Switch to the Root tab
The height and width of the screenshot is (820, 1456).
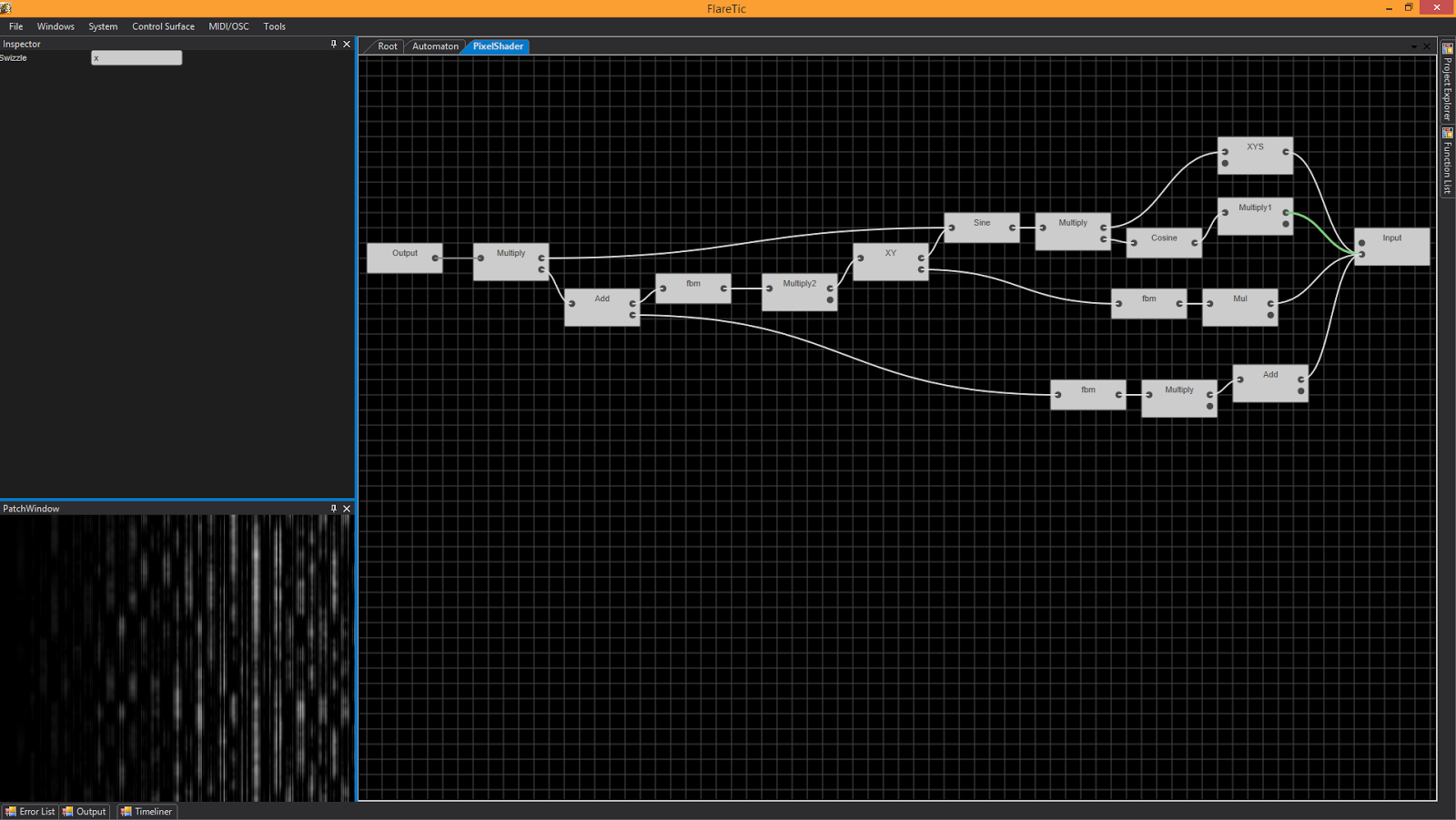(387, 46)
